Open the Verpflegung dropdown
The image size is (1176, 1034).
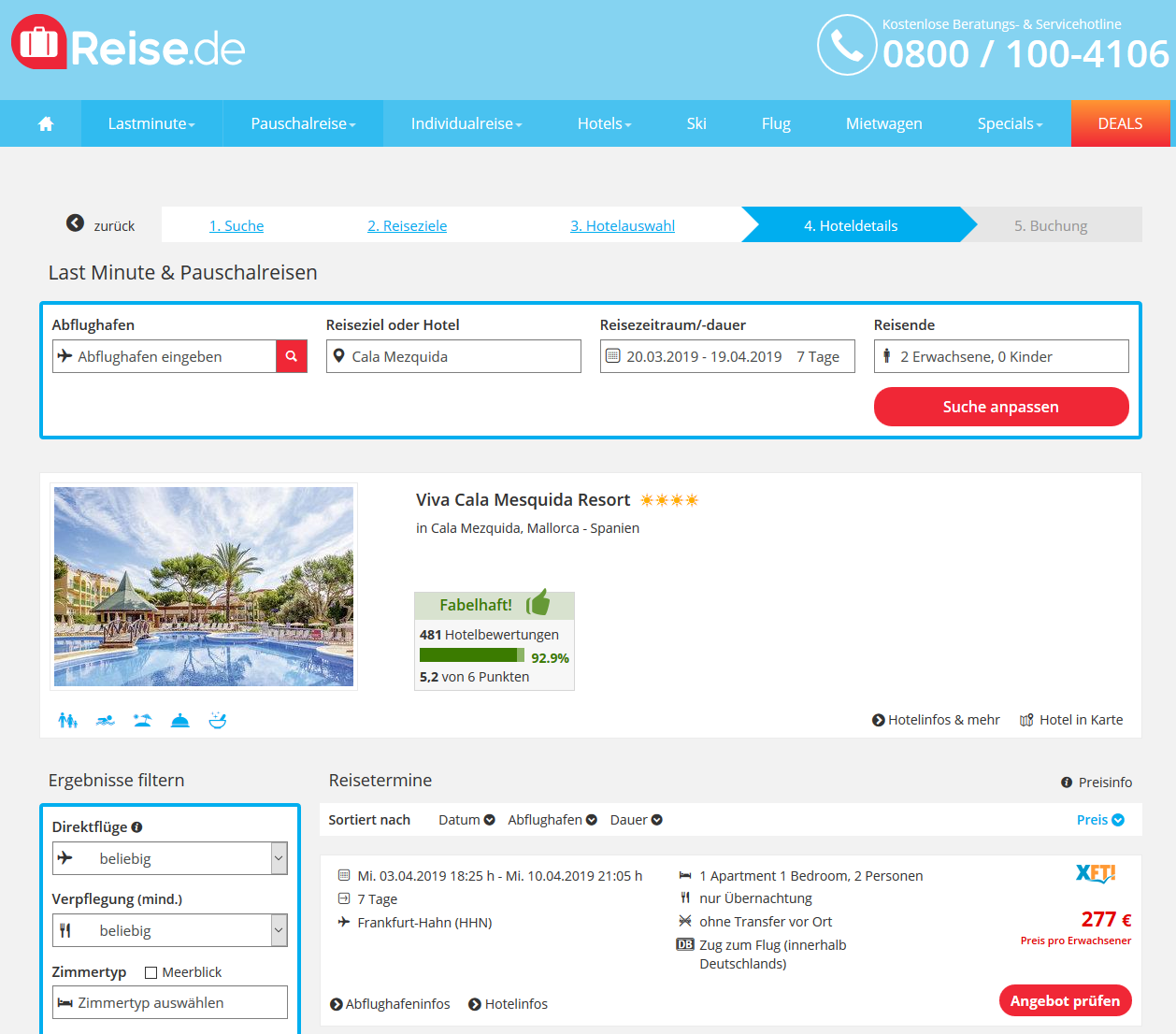tap(170, 930)
